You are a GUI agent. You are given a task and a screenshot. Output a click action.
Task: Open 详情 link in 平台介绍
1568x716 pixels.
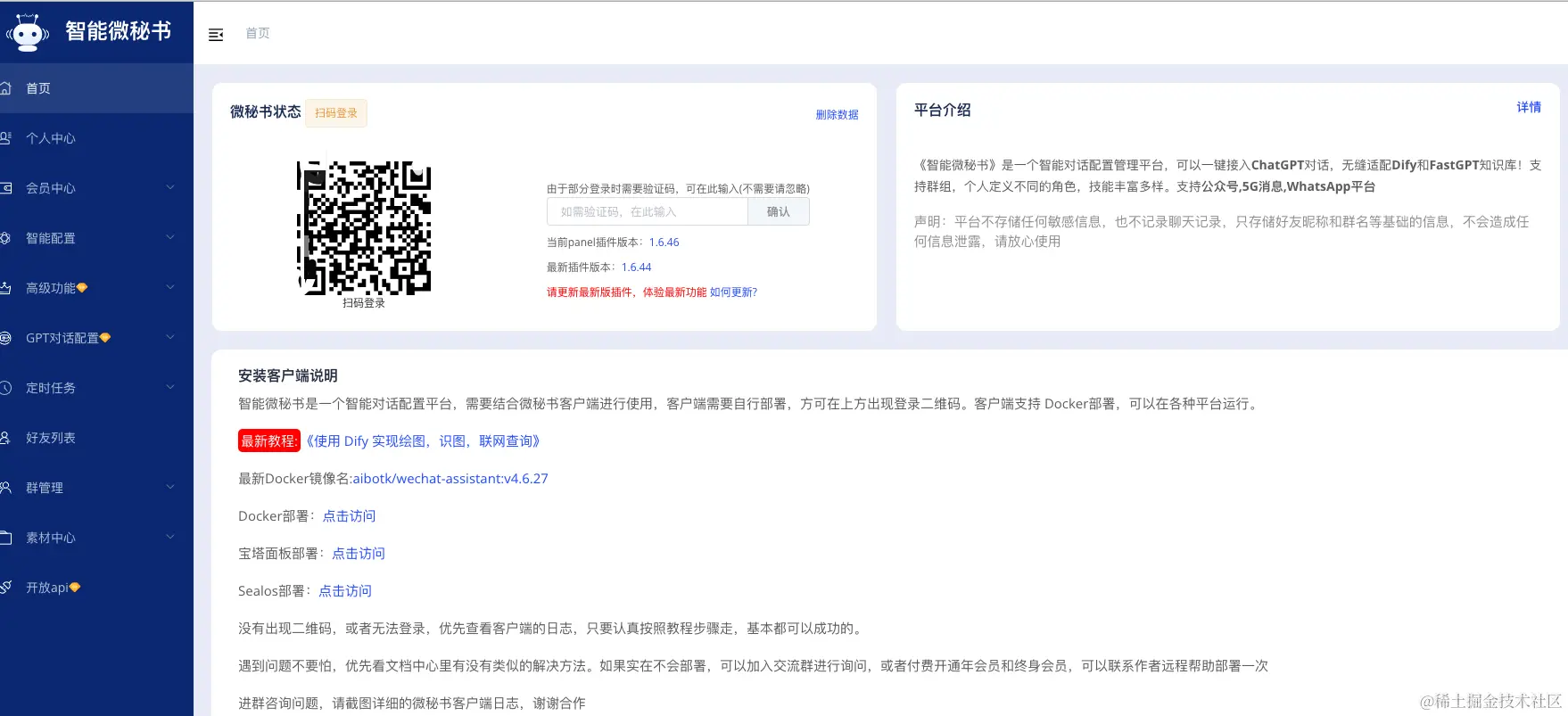(1529, 107)
